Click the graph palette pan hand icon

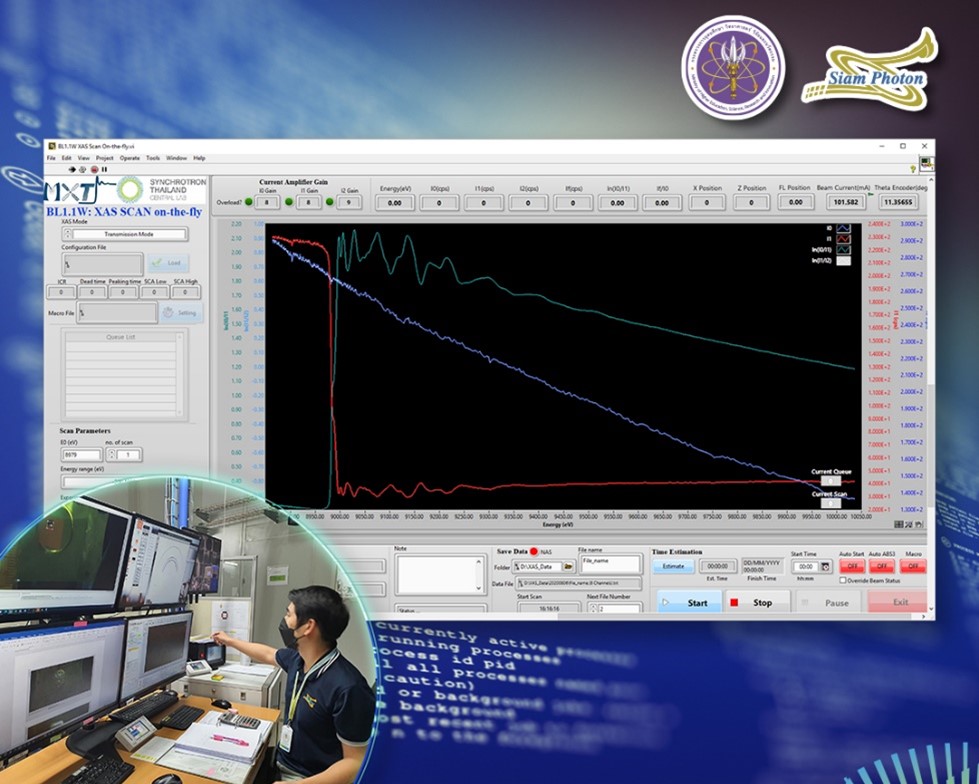[x=918, y=524]
